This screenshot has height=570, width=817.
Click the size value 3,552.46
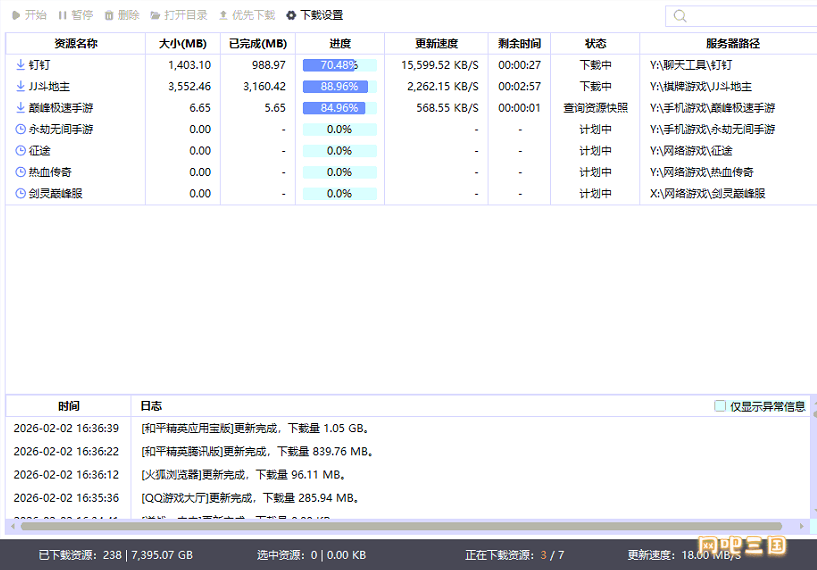pyautogui.click(x=190, y=86)
